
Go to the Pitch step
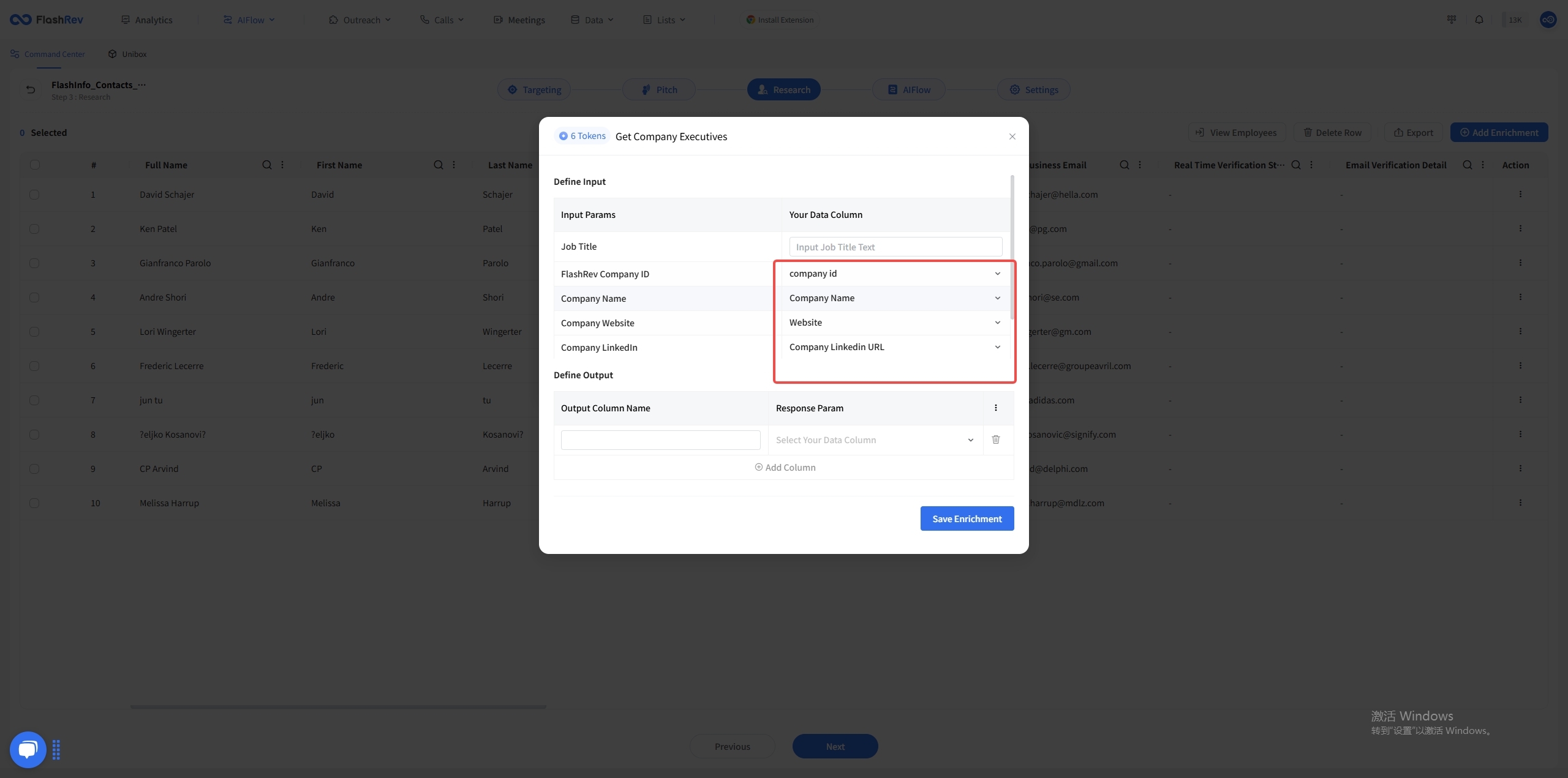point(659,89)
